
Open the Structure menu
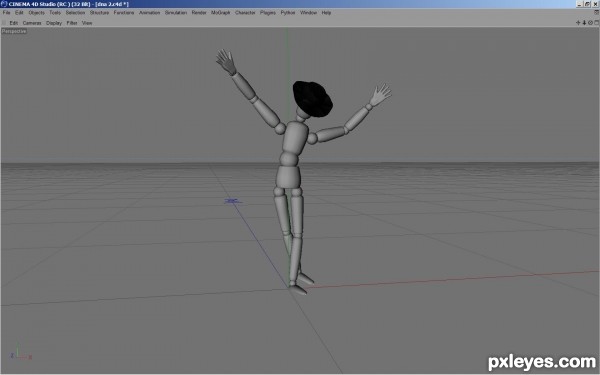pos(99,13)
